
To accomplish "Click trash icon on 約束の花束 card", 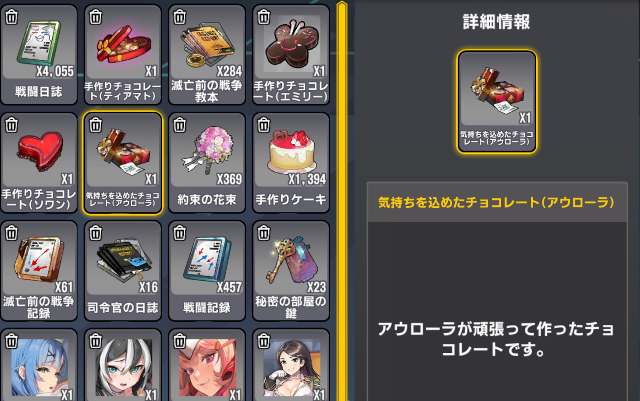I will click(x=180, y=125).
